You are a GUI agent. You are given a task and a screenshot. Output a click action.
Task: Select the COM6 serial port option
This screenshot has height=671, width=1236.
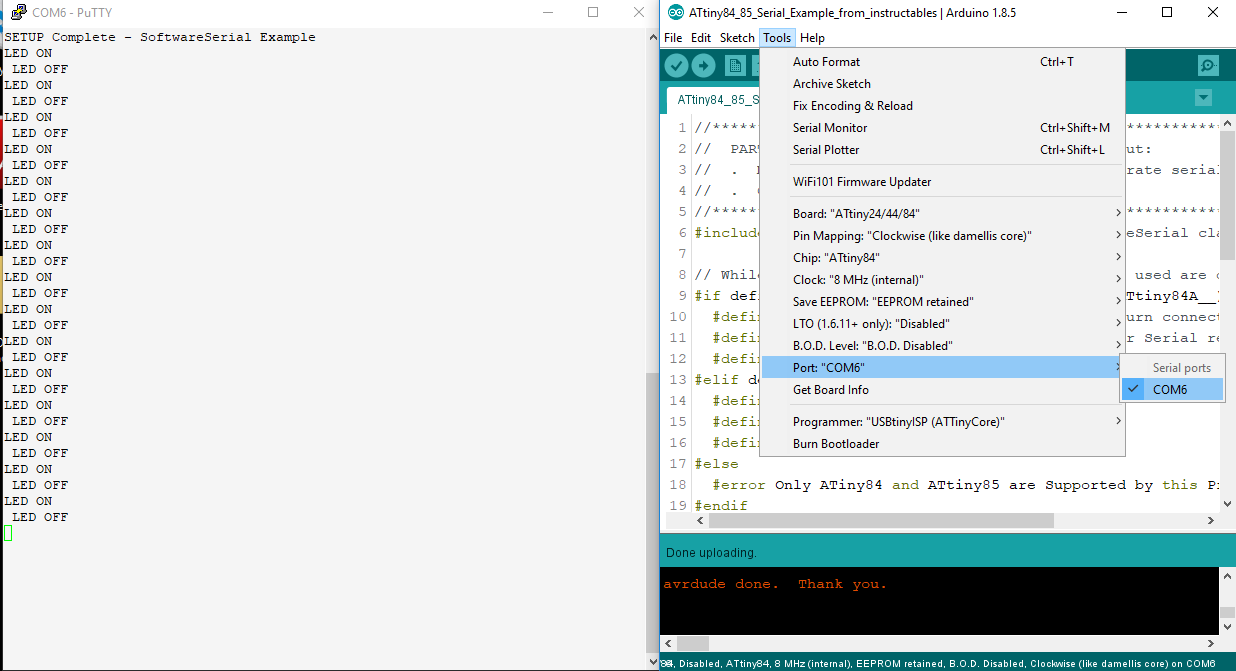(1171, 390)
